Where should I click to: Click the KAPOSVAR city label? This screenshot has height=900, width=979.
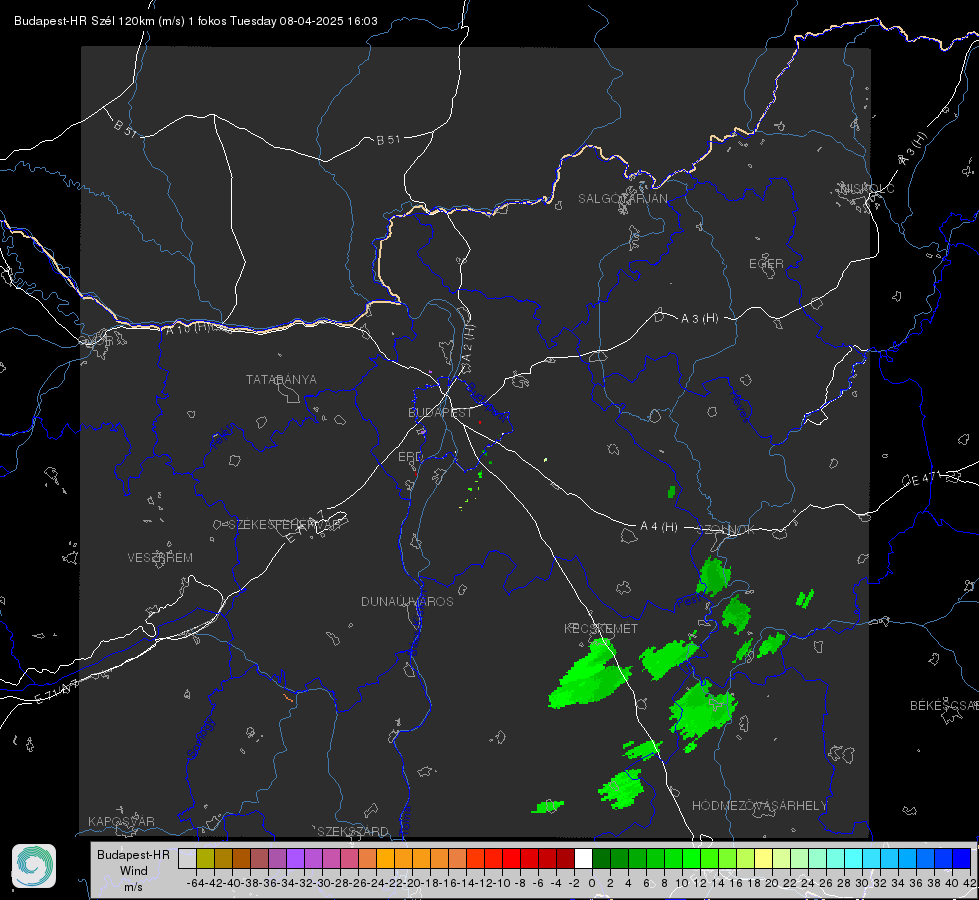tap(121, 821)
